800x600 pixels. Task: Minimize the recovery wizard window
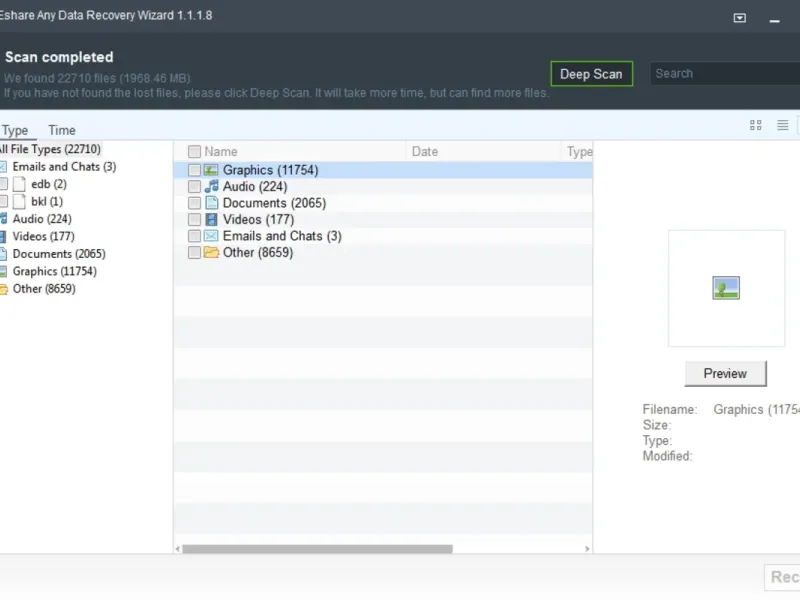(x=774, y=20)
